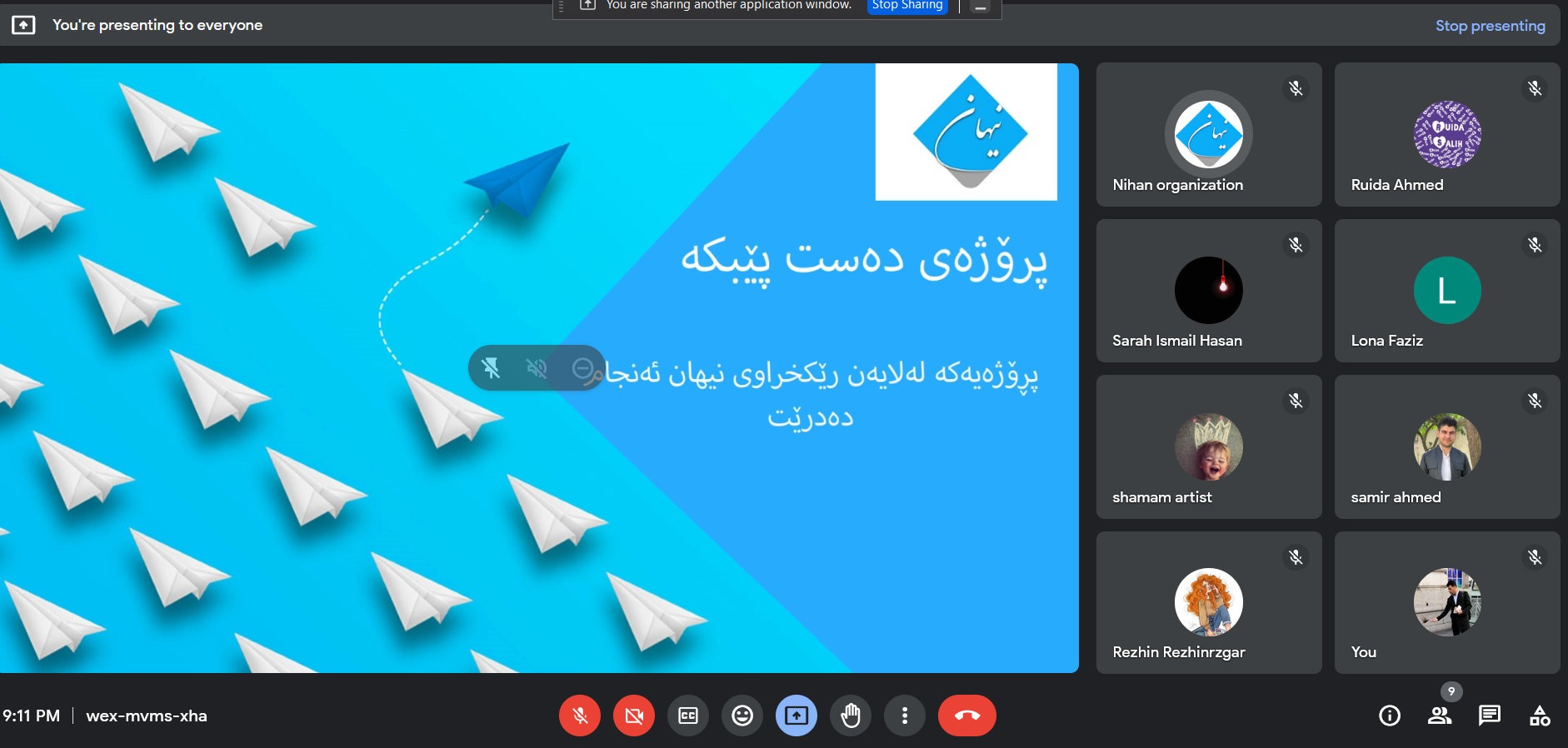Screen dimensions: 1568x748
Task: Click Stop presenting link
Action: (x=1490, y=26)
